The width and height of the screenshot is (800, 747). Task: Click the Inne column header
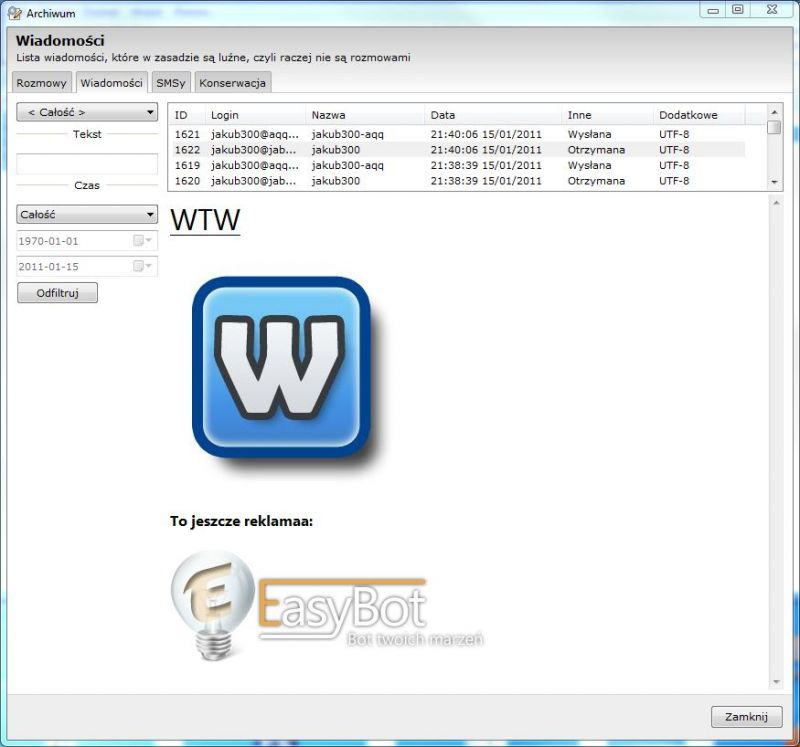[607, 115]
